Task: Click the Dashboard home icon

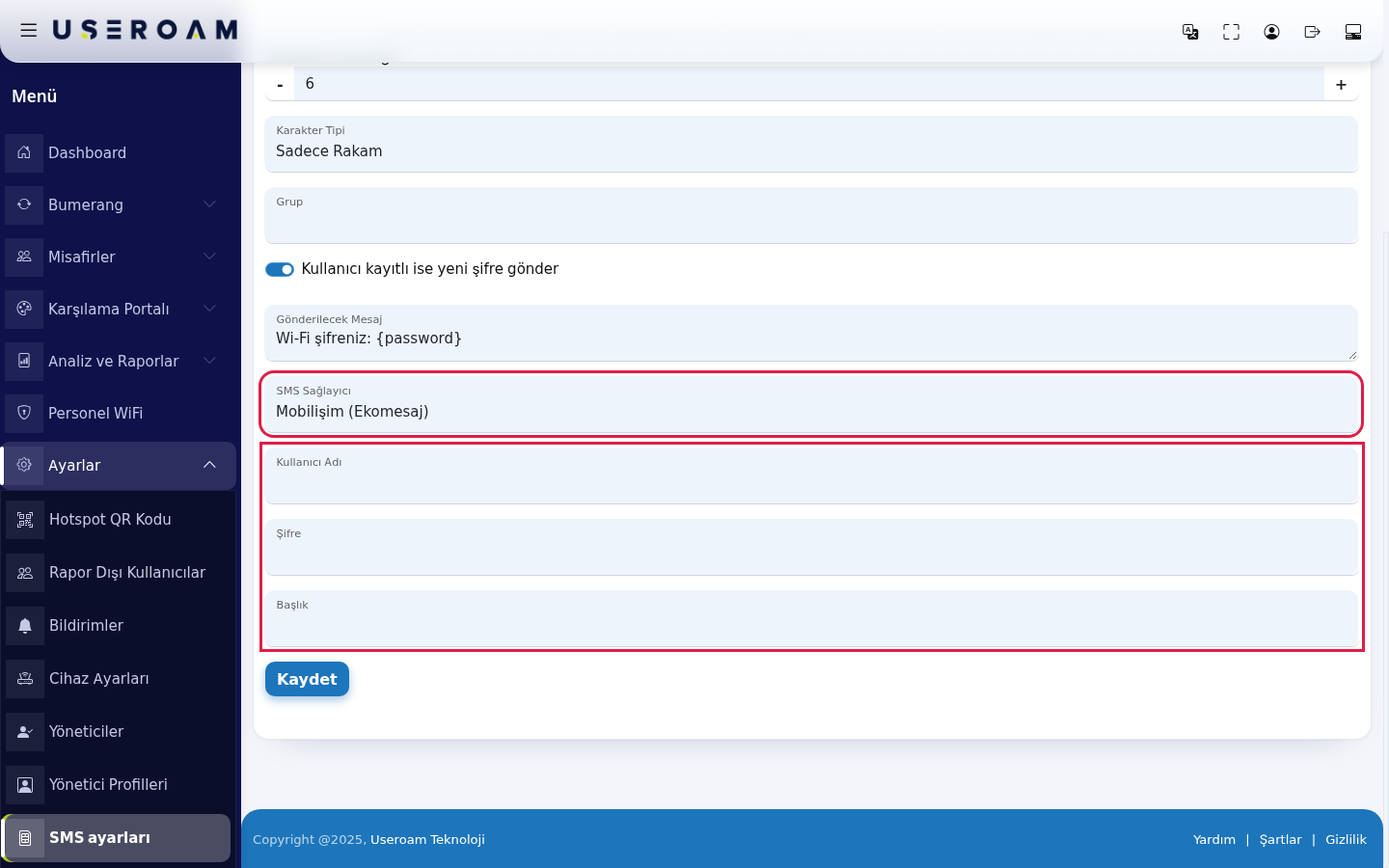Action: [x=24, y=152]
